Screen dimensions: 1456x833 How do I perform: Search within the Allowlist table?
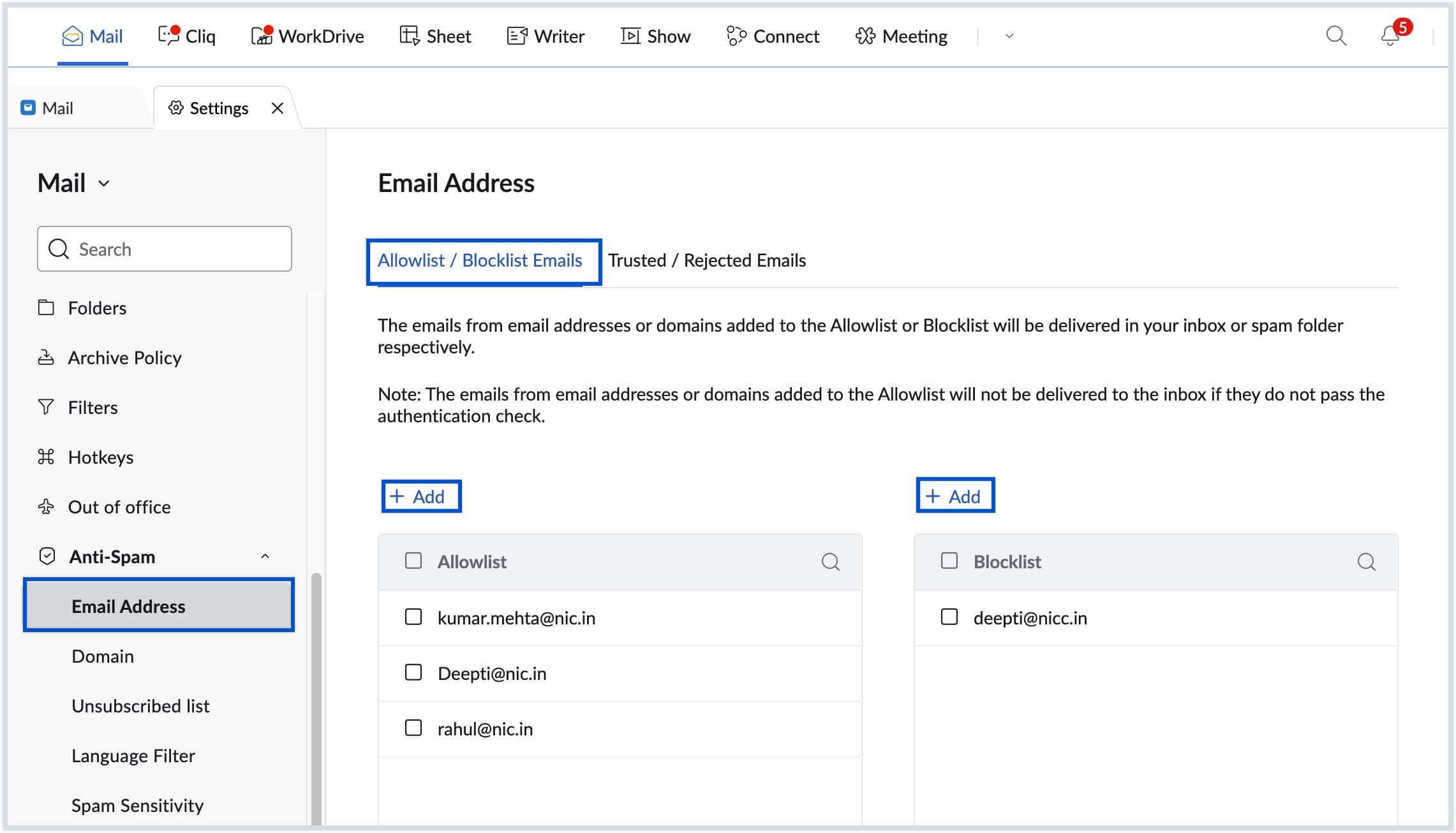point(830,562)
